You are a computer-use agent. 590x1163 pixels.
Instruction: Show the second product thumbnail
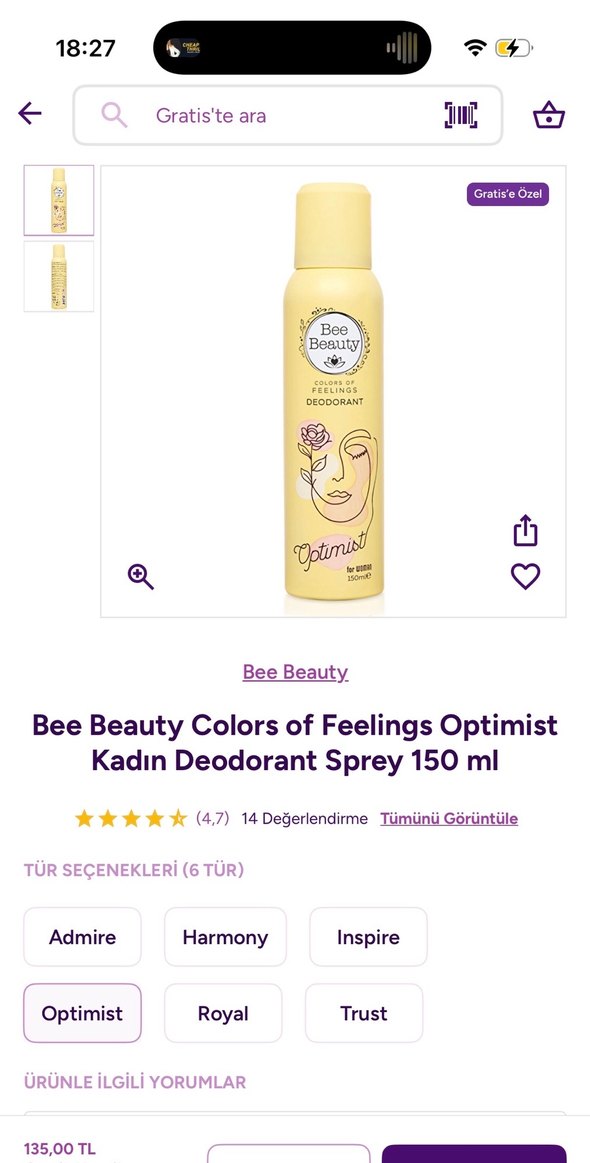point(59,276)
